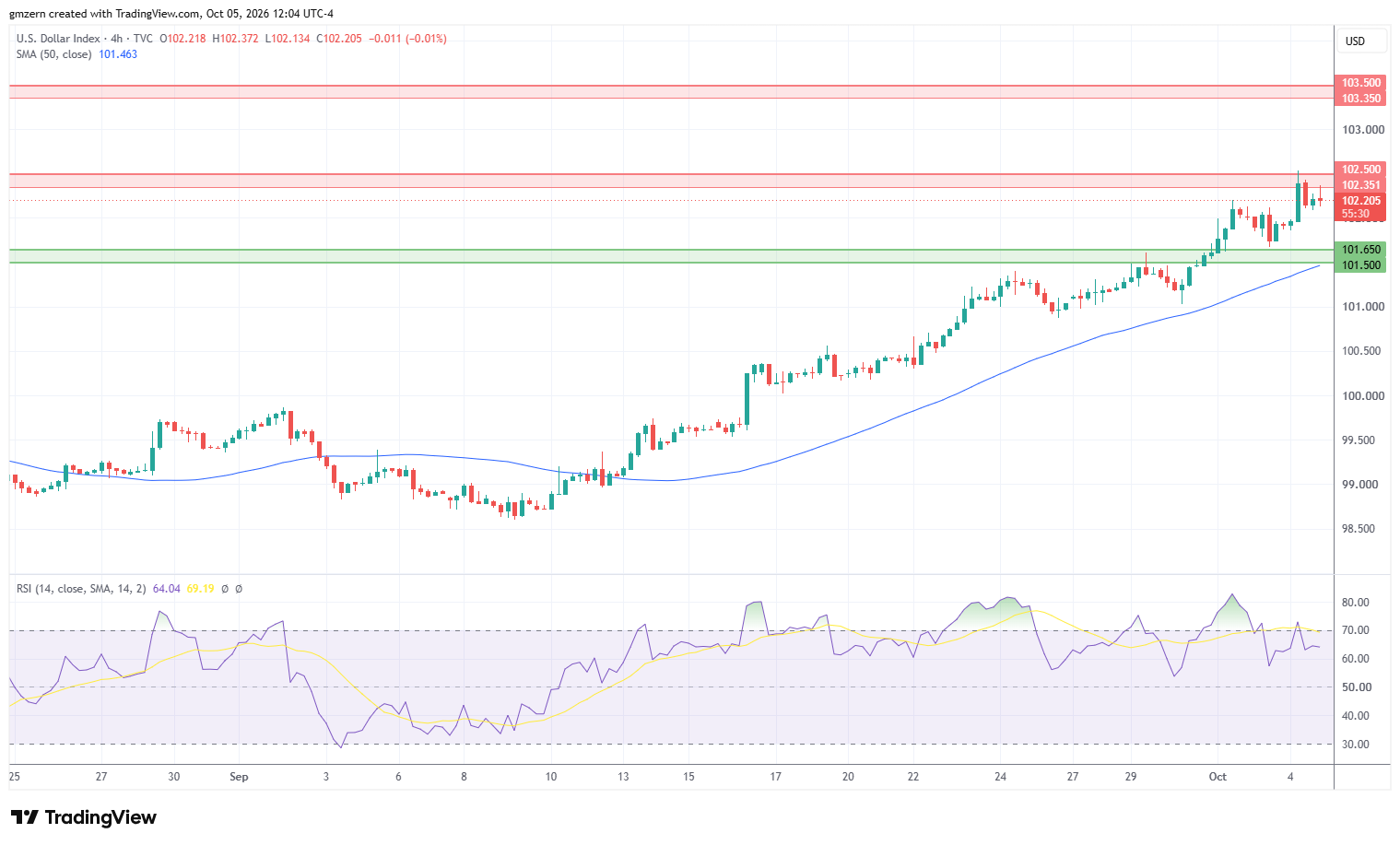
Task: Click date 17 on the time axis
Action: tap(775, 777)
